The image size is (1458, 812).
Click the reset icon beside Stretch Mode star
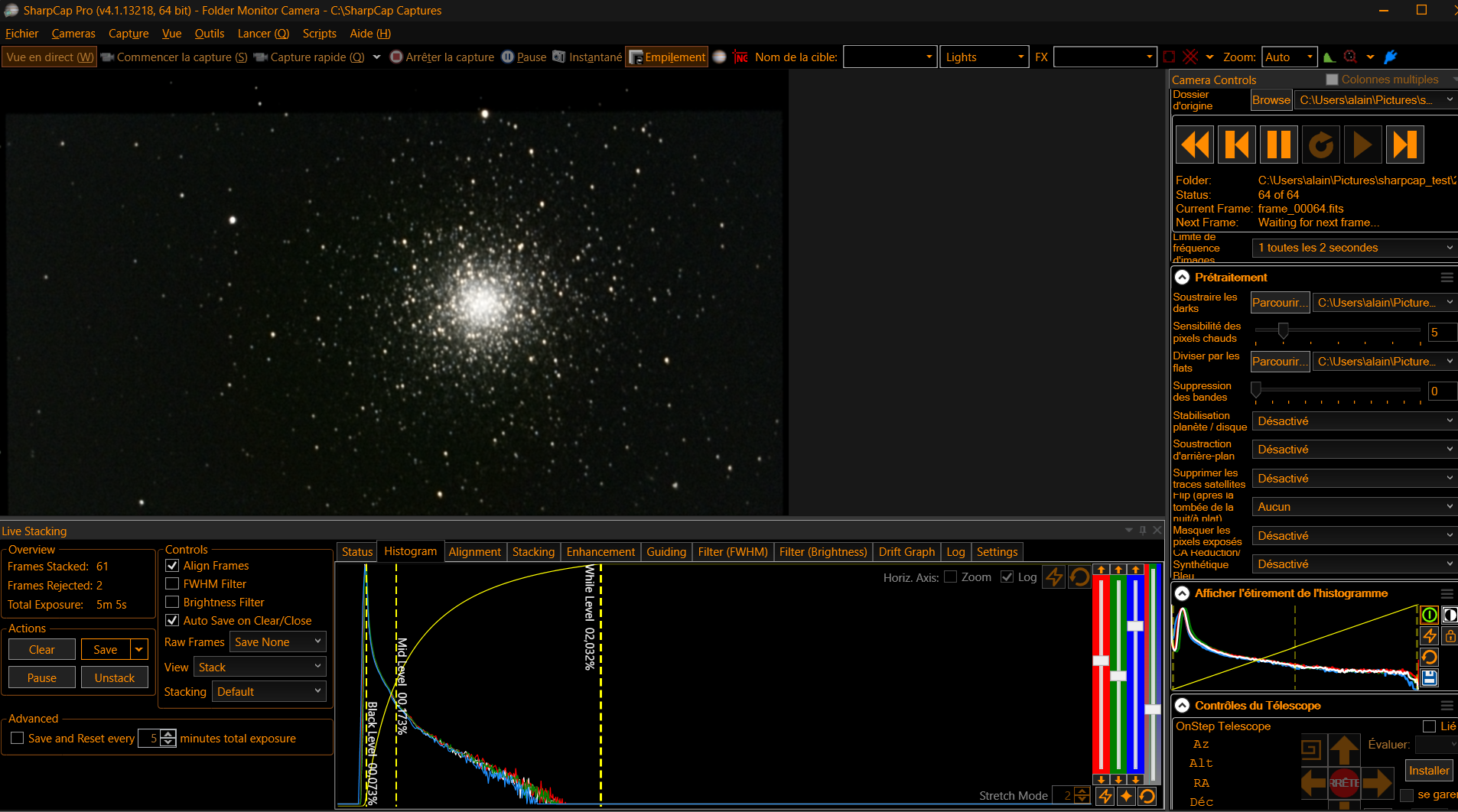coord(1147,796)
